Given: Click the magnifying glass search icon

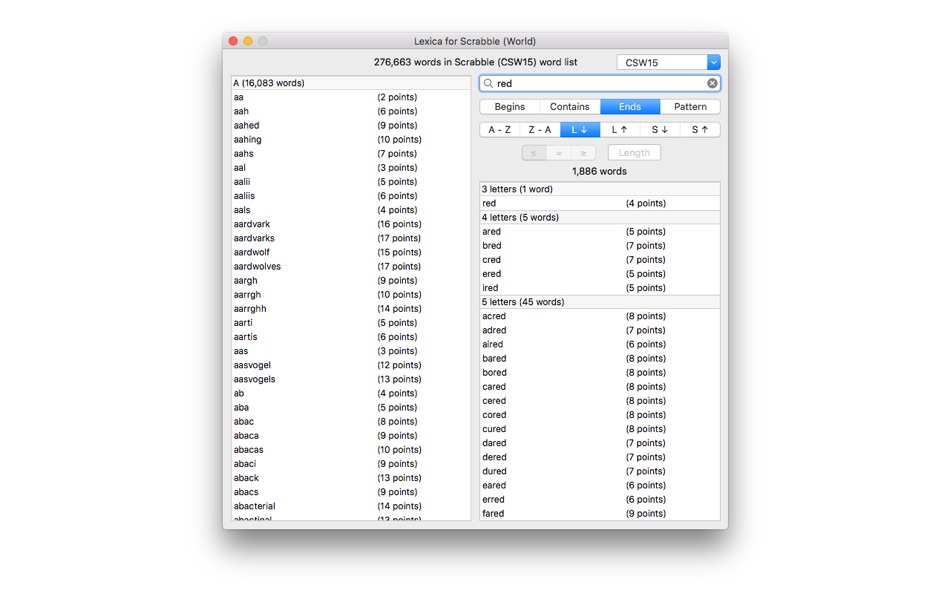Looking at the screenshot, I should pyautogui.click(x=489, y=84).
